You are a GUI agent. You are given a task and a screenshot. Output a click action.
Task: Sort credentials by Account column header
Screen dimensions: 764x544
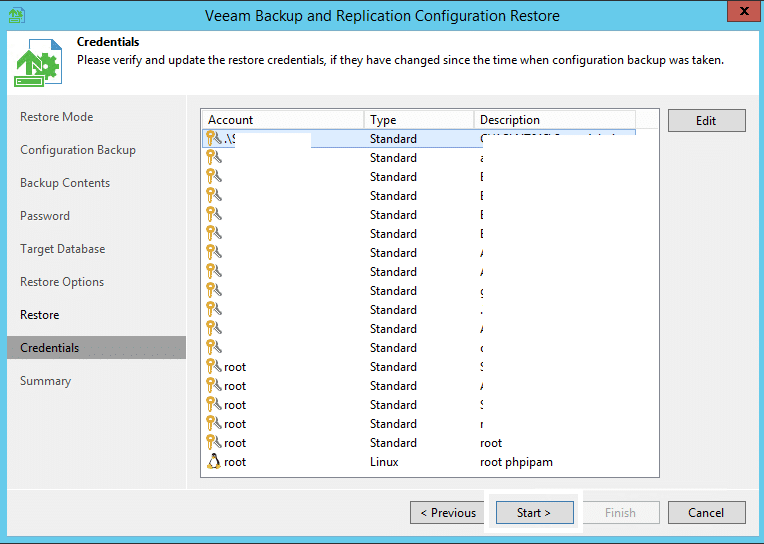[284, 119]
